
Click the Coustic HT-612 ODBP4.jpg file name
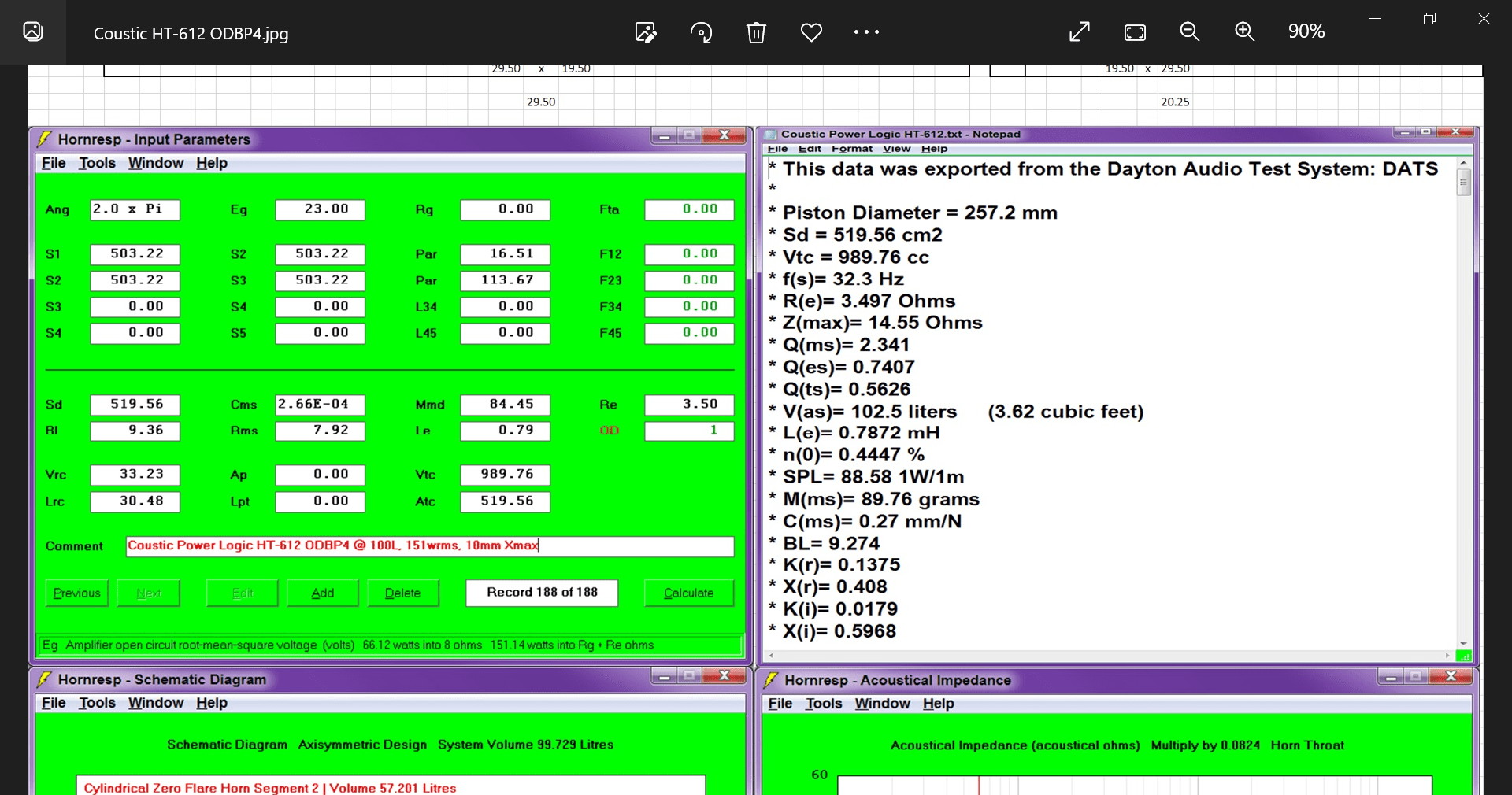(191, 33)
